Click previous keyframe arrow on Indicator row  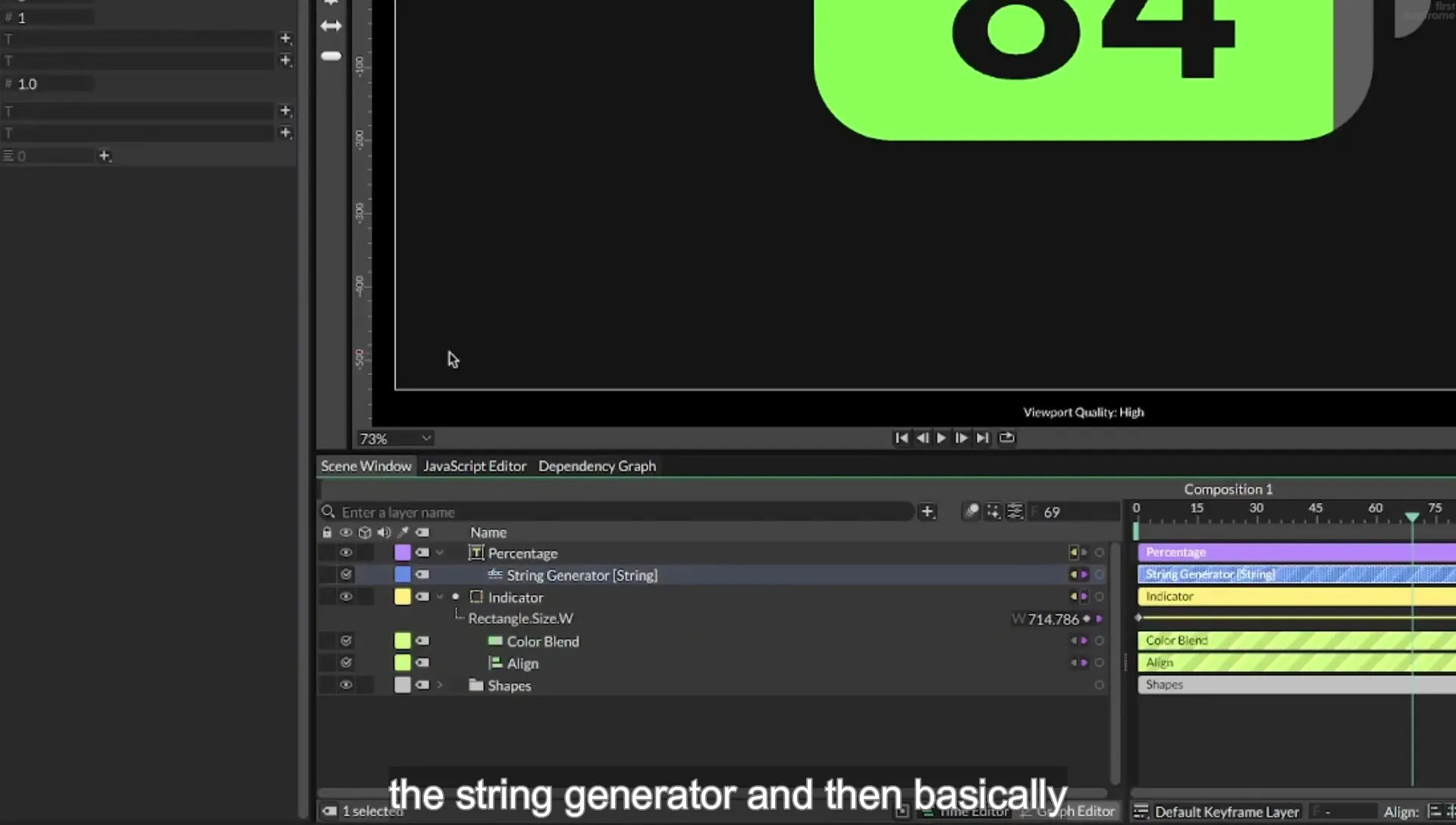pos(1073,597)
